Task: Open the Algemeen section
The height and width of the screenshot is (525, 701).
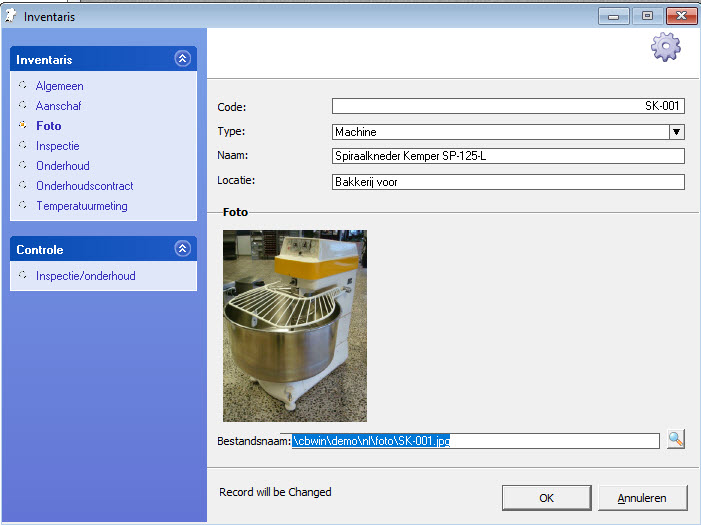Action: [59, 86]
